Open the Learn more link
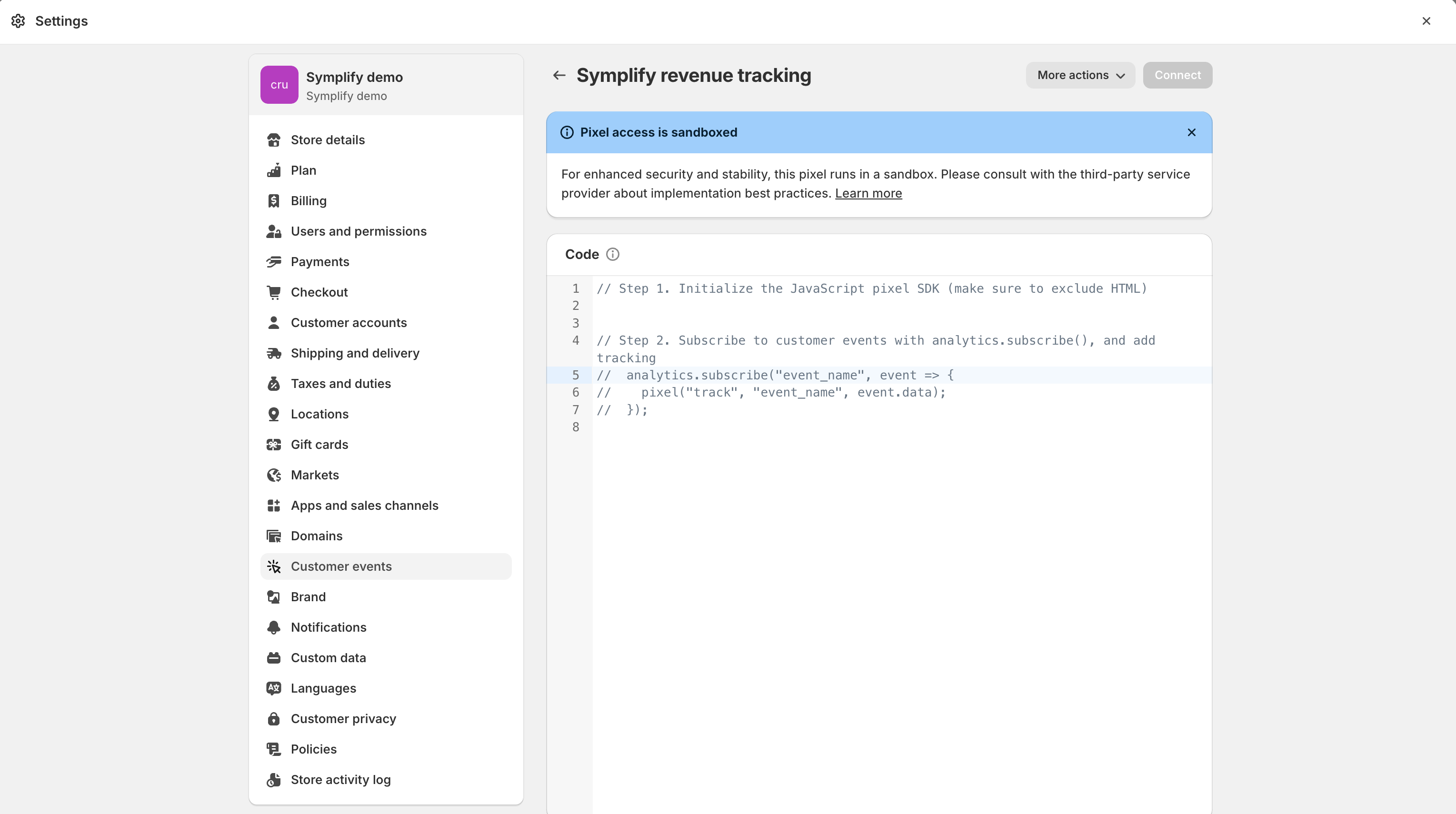This screenshot has height=814, width=1456. click(868, 193)
